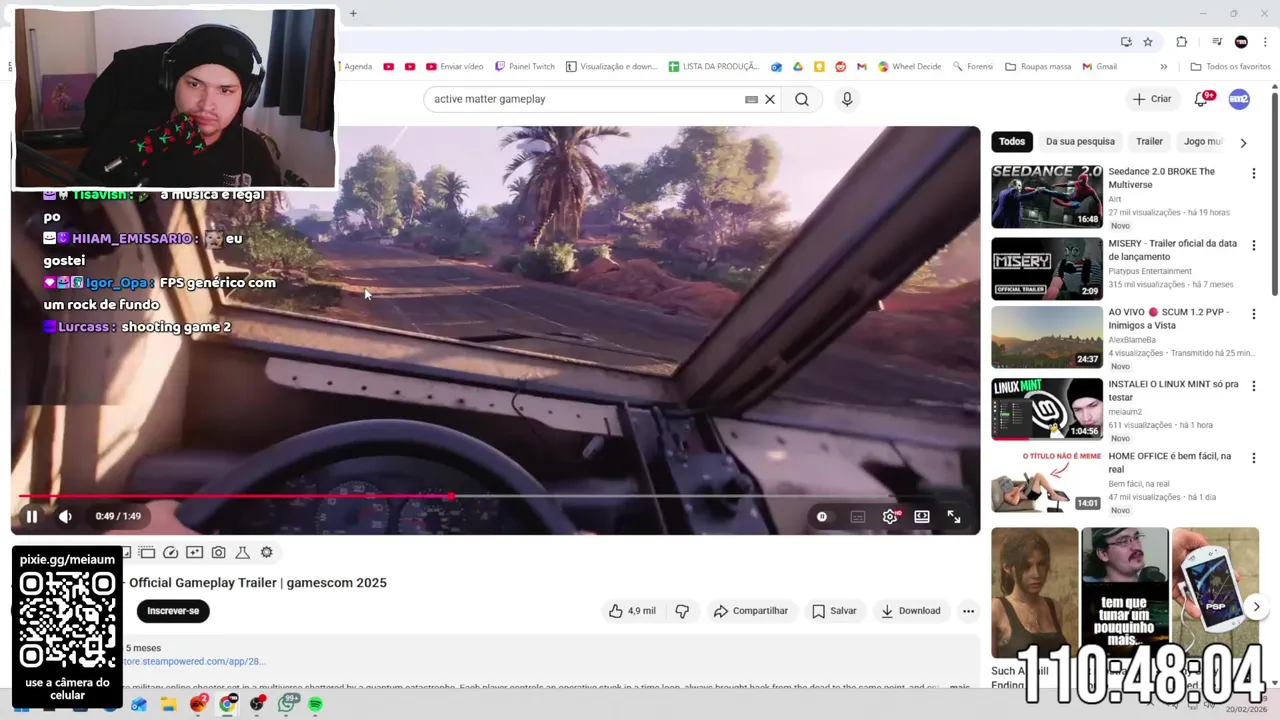Open 'INSTALEI O LINUX MINT' video title
The image size is (1280, 720).
pyautogui.click(x=1173, y=390)
